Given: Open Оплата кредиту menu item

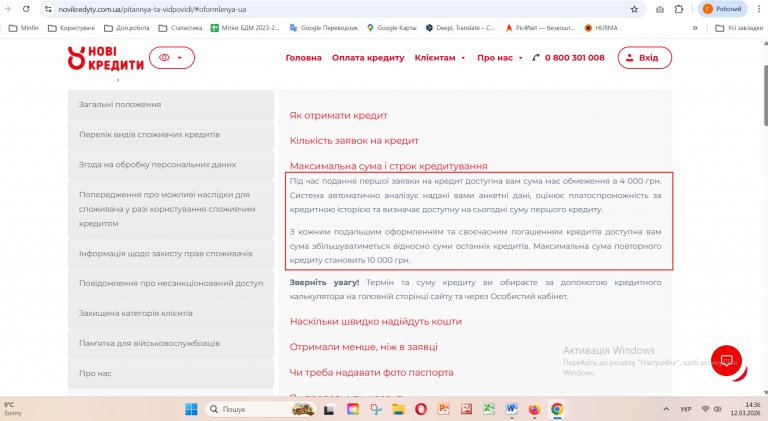Looking at the screenshot, I should tap(368, 58).
